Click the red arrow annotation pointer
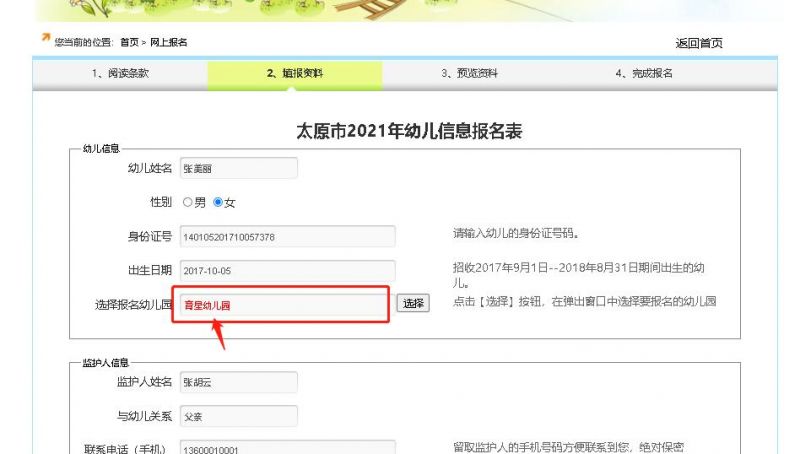The height and width of the screenshot is (454, 800). coord(219,334)
